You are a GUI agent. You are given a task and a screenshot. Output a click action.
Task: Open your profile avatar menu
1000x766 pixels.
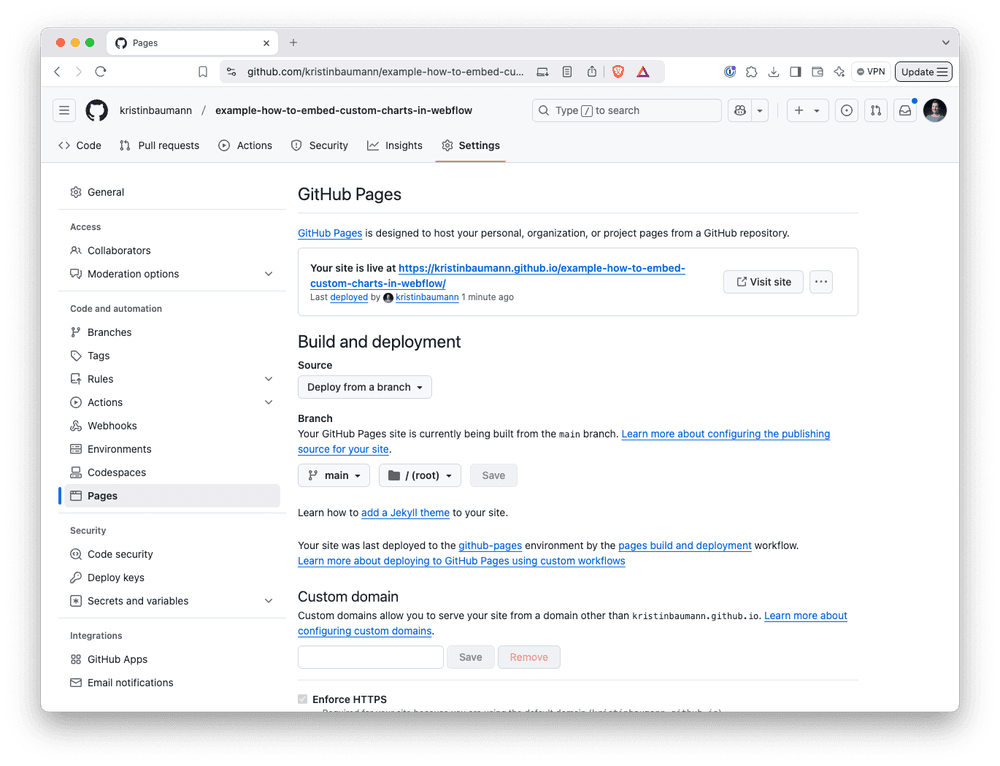[x=934, y=110]
